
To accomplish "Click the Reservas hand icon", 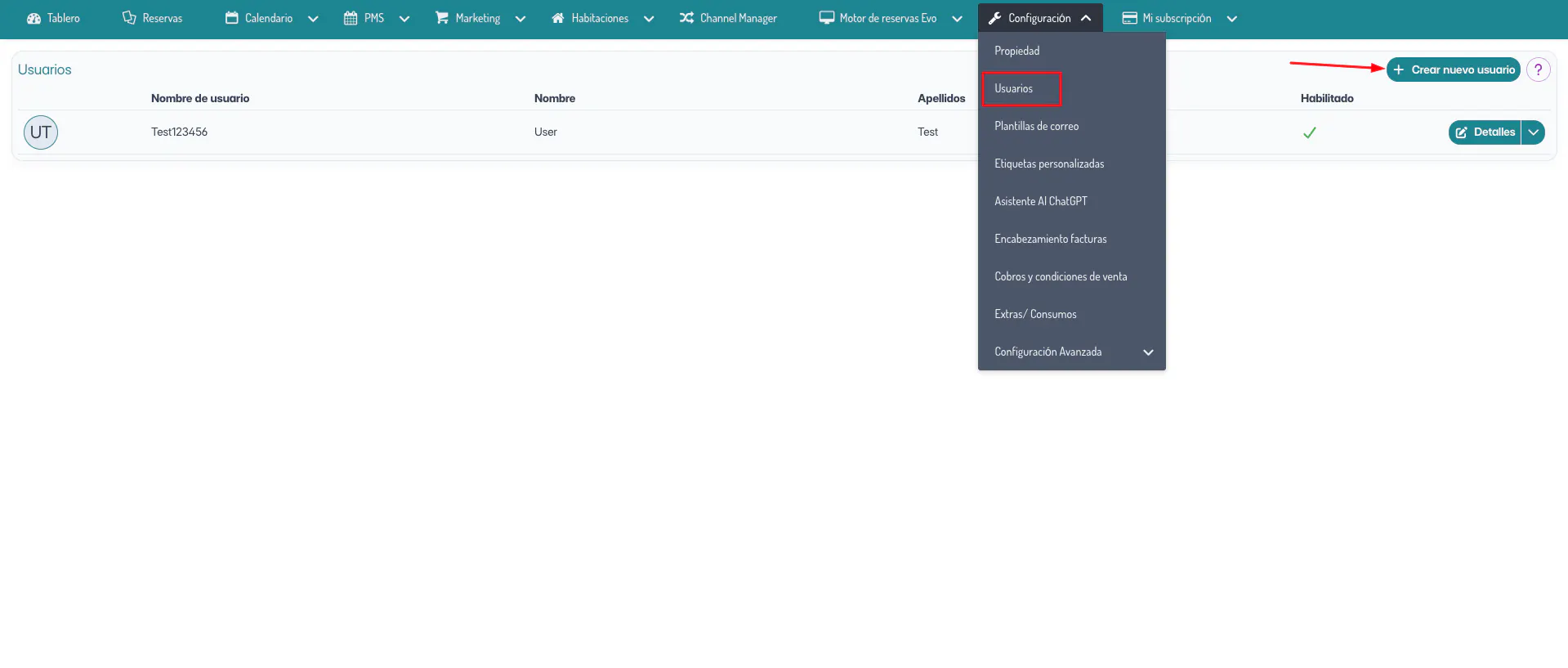I will tap(129, 17).
